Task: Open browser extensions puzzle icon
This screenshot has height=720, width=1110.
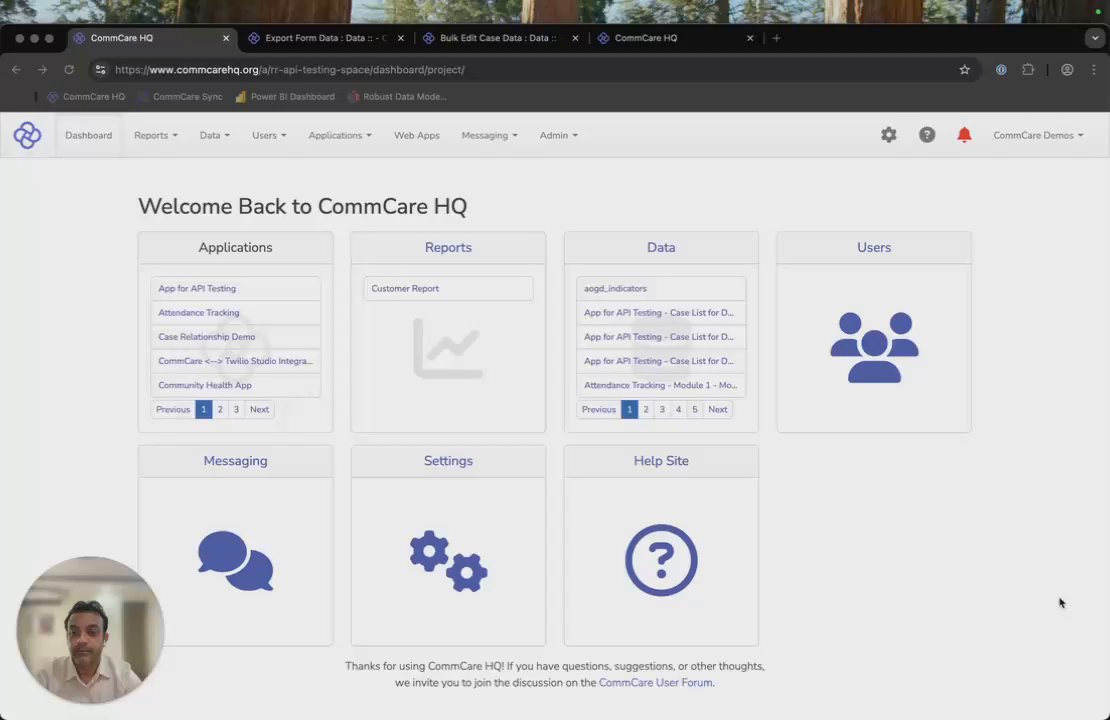Action: [1028, 69]
